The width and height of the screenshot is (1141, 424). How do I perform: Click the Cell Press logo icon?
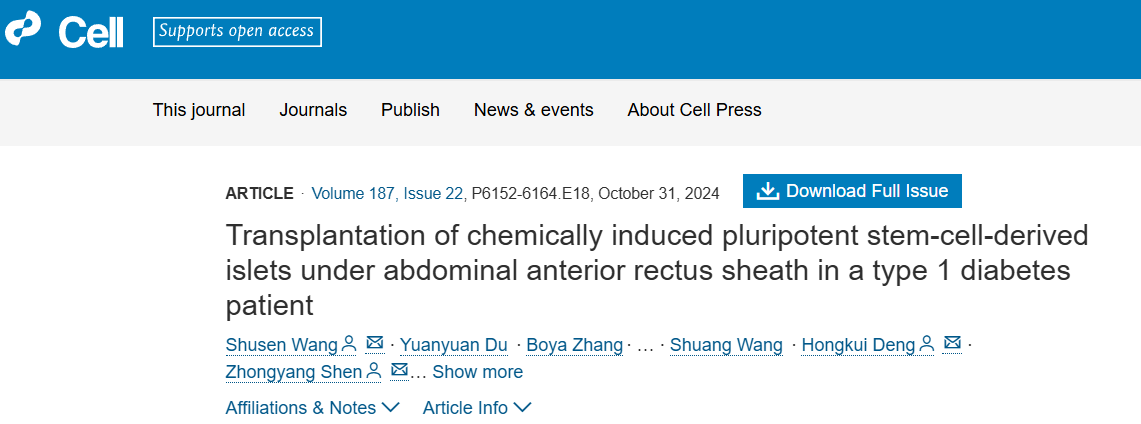pos(24,31)
